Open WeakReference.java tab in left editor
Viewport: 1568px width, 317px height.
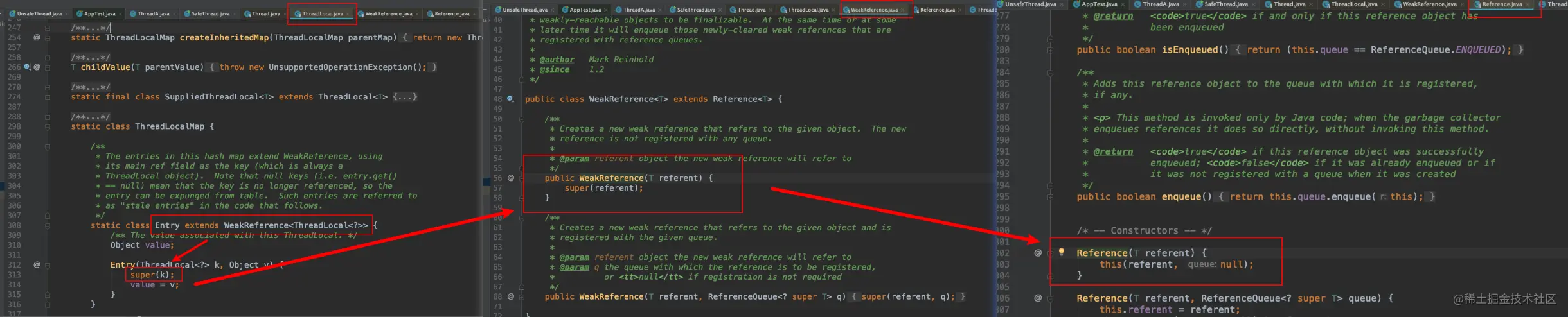click(388, 13)
